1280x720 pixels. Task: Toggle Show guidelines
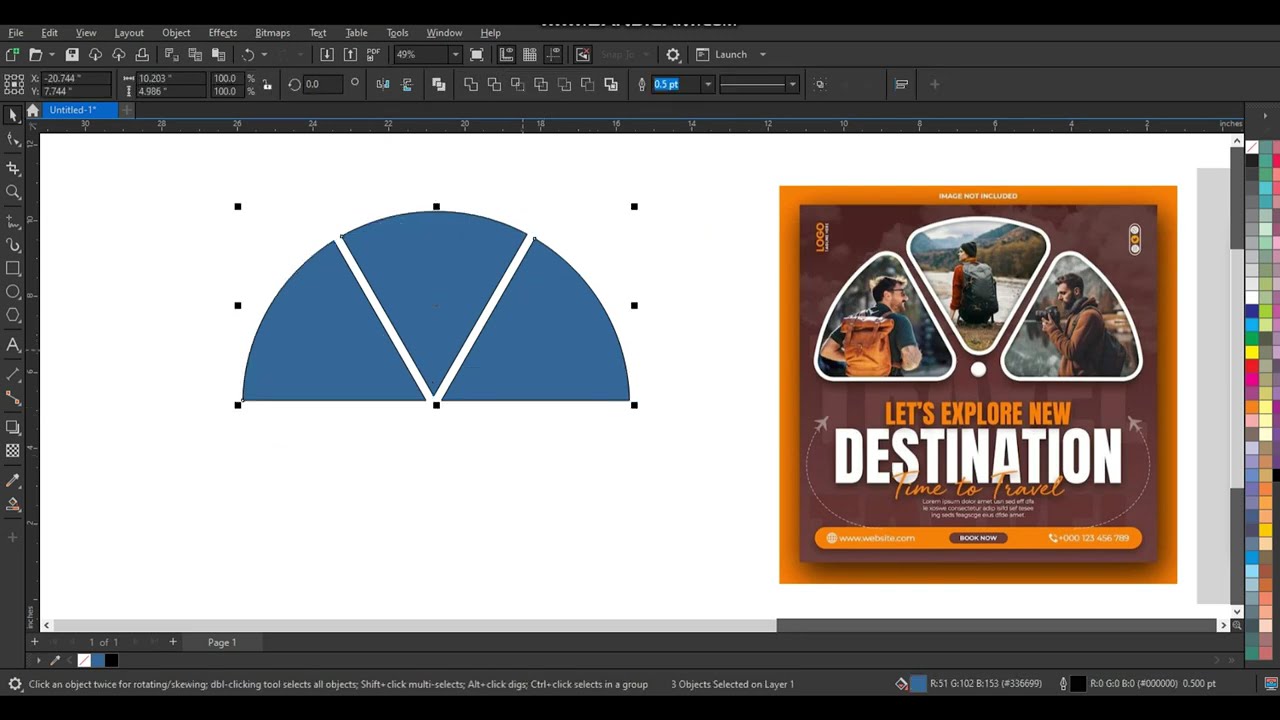(553, 54)
